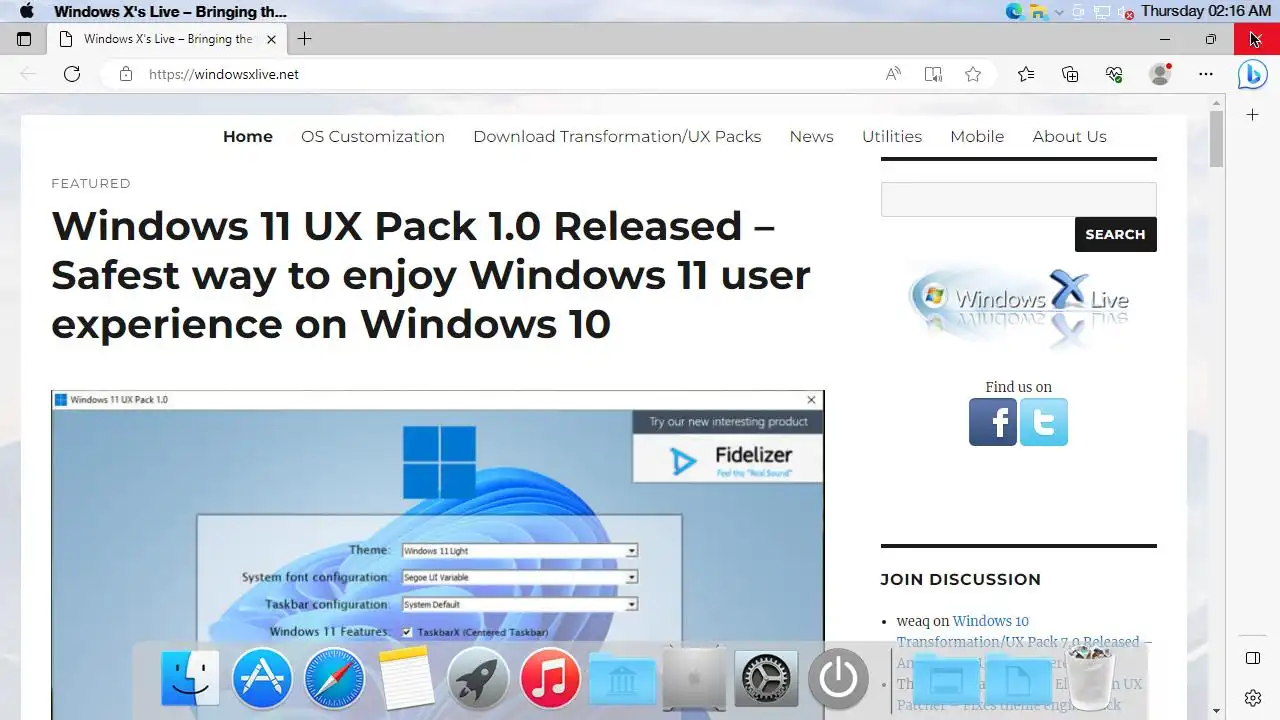
Task: Launch App Store from the dock
Action: coord(262,678)
